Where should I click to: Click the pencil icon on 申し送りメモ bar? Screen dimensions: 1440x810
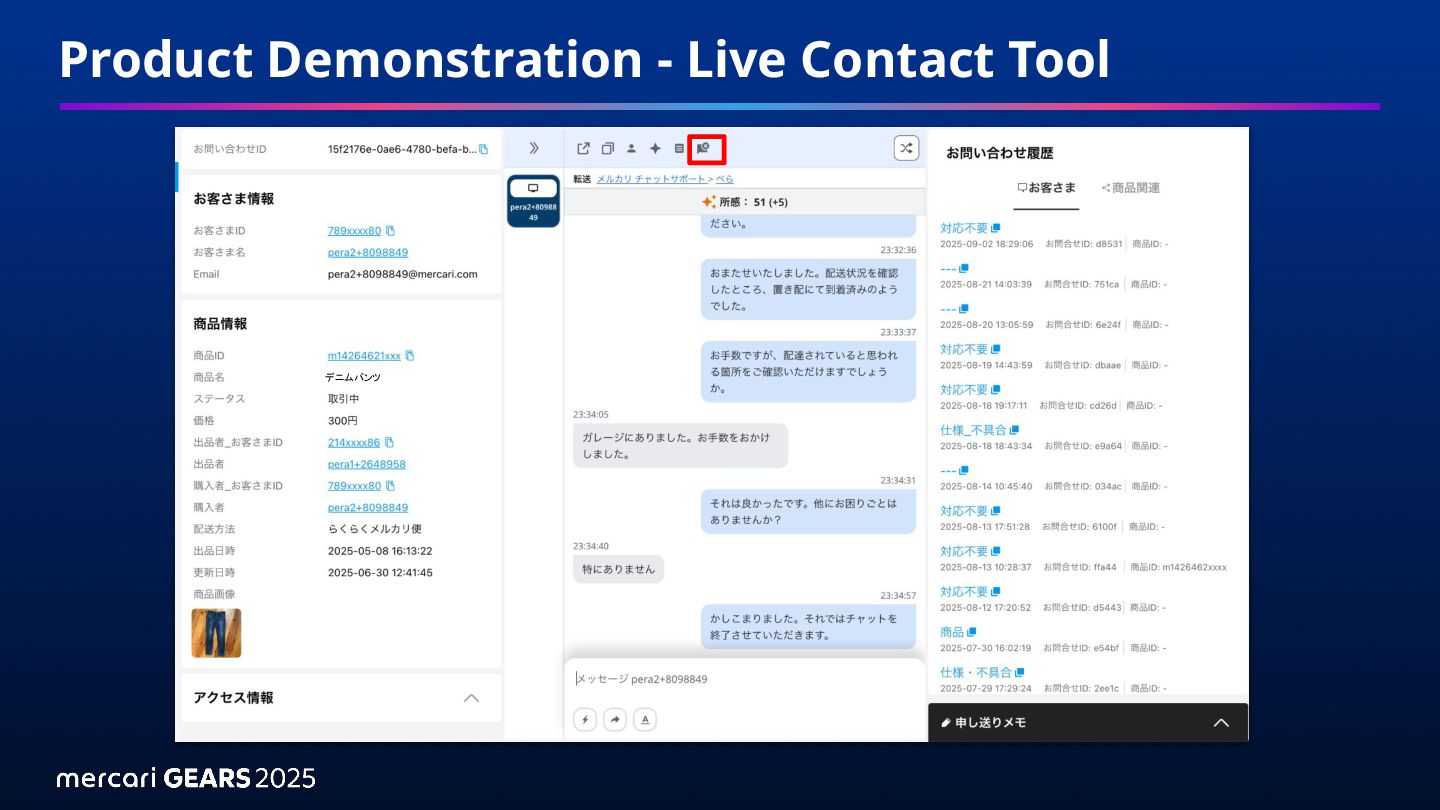946,722
